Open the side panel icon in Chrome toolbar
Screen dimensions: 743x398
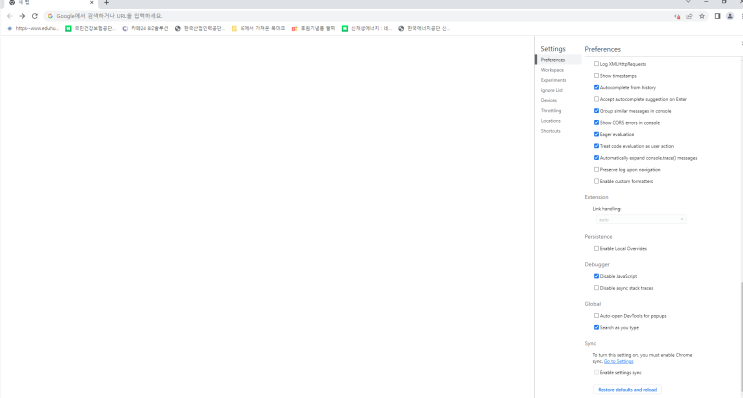coord(717,16)
